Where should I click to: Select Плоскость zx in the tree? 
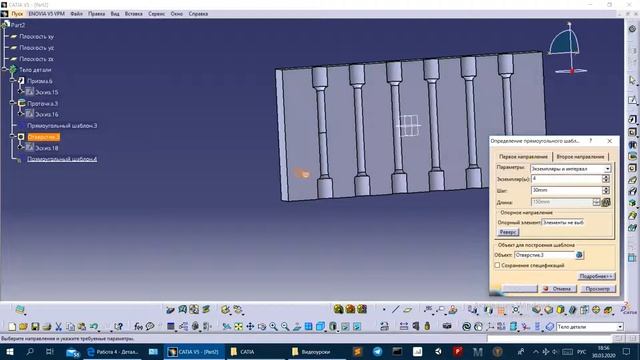[36, 59]
